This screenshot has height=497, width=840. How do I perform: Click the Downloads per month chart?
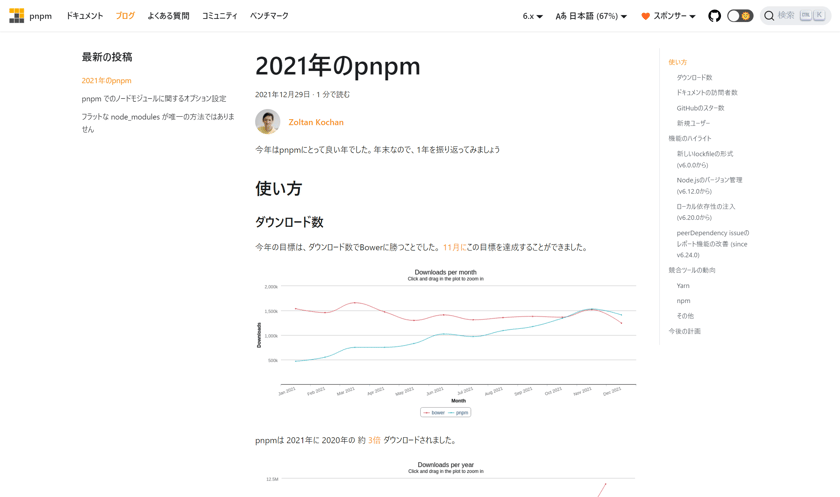446,343
